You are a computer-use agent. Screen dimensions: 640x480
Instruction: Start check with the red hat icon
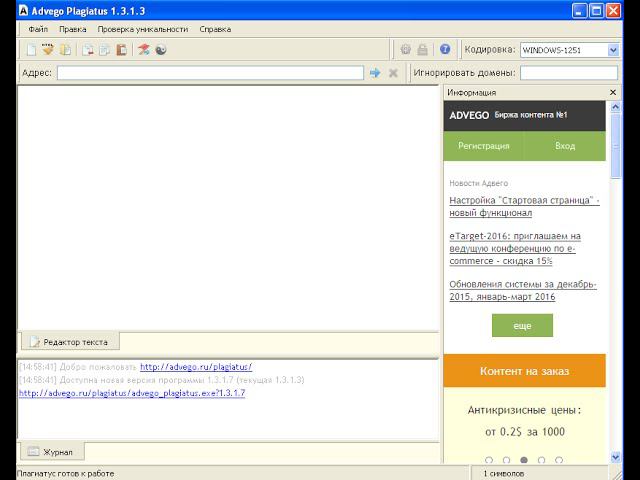pos(144,50)
